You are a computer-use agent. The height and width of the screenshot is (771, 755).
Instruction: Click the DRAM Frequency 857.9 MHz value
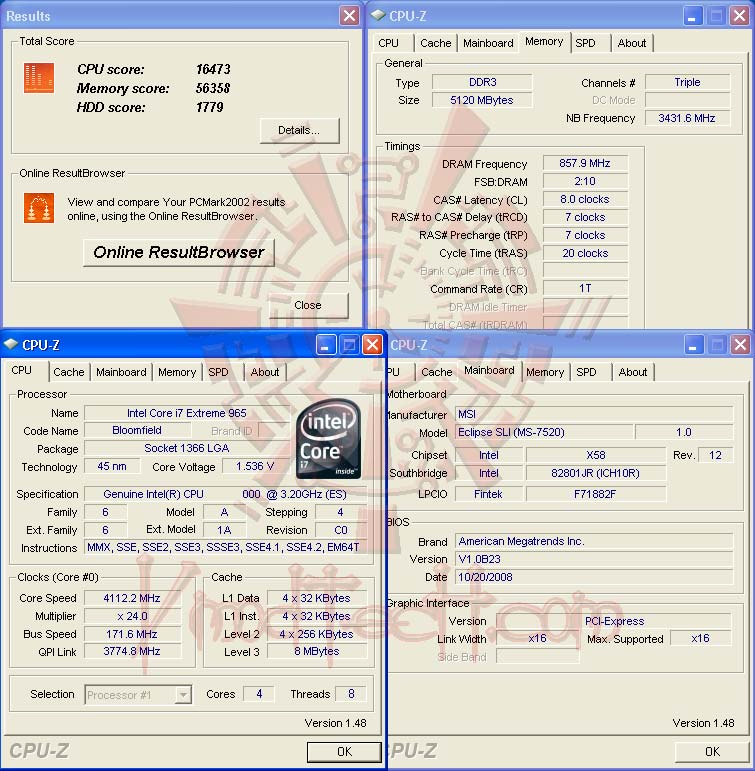(x=585, y=163)
